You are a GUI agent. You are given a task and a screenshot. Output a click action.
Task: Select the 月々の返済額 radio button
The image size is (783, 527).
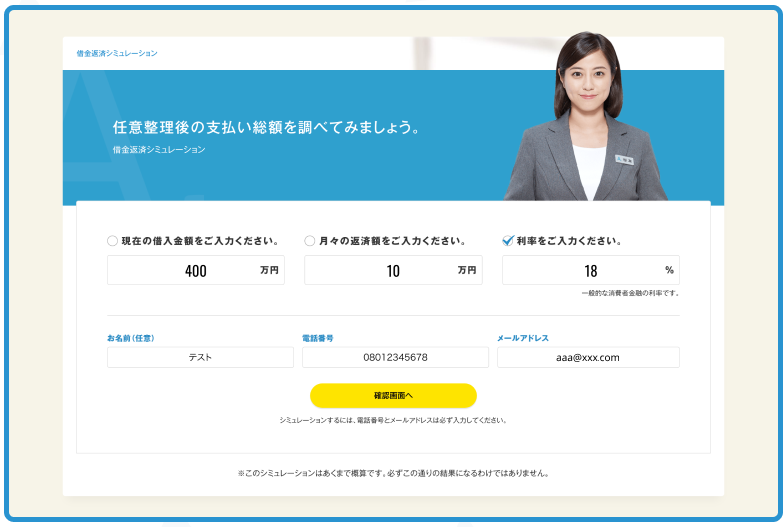point(310,241)
